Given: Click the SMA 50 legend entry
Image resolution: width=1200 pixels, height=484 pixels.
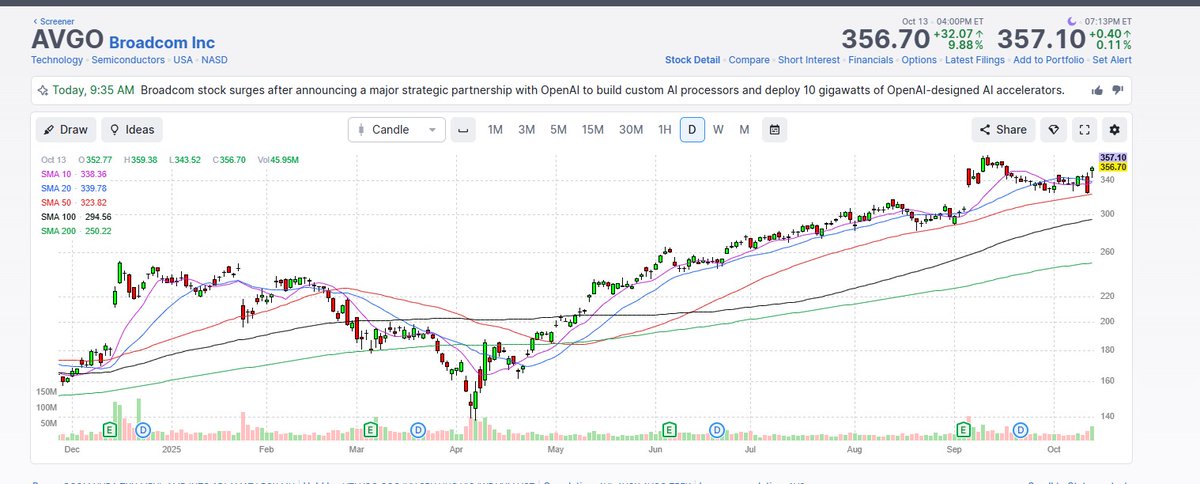Looking at the screenshot, I should (74, 202).
